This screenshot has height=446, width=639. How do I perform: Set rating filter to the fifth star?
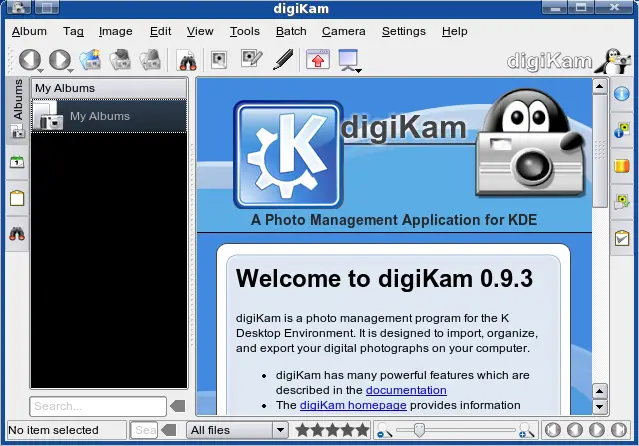pos(362,430)
